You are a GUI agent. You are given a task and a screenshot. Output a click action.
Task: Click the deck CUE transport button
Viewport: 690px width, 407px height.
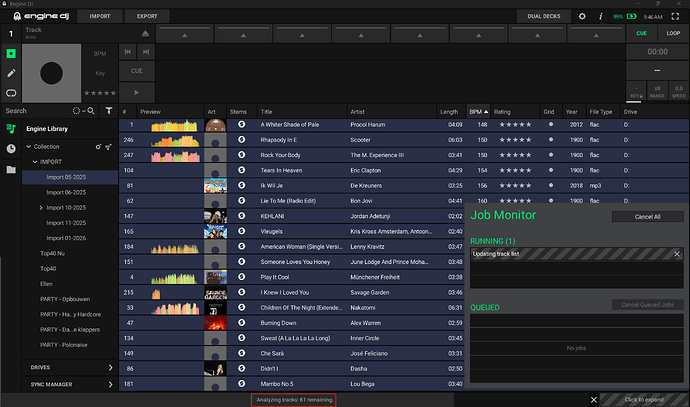136,71
